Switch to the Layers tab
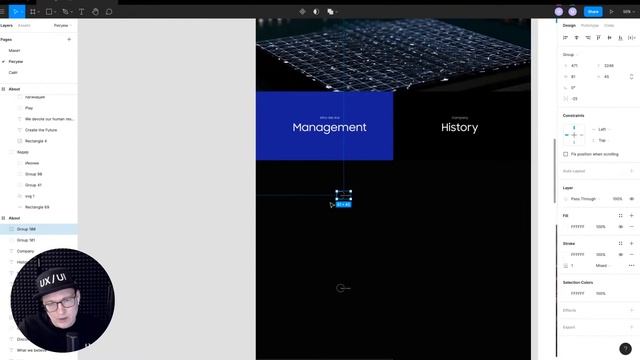 (x=7, y=25)
